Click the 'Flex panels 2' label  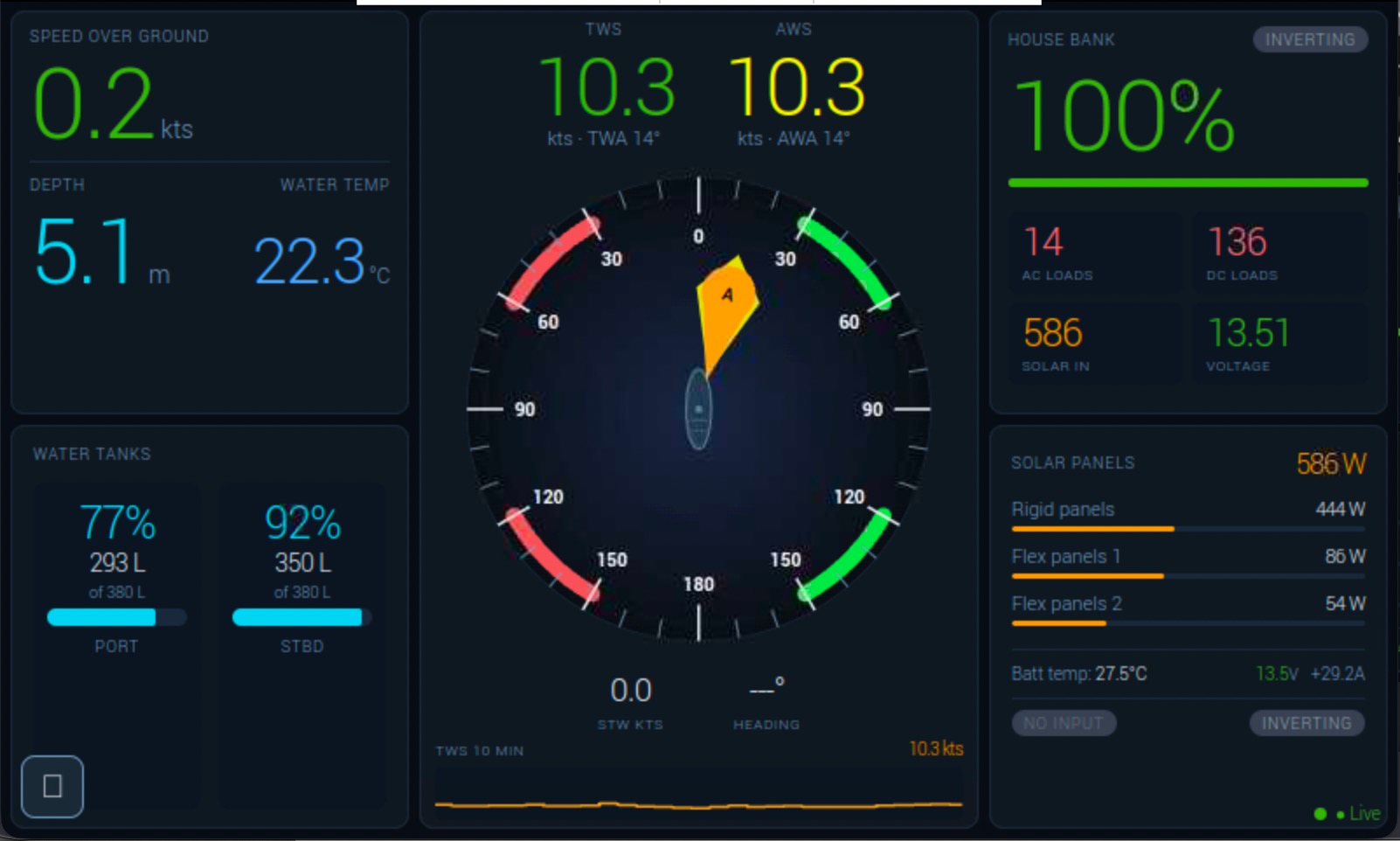pos(1066,603)
